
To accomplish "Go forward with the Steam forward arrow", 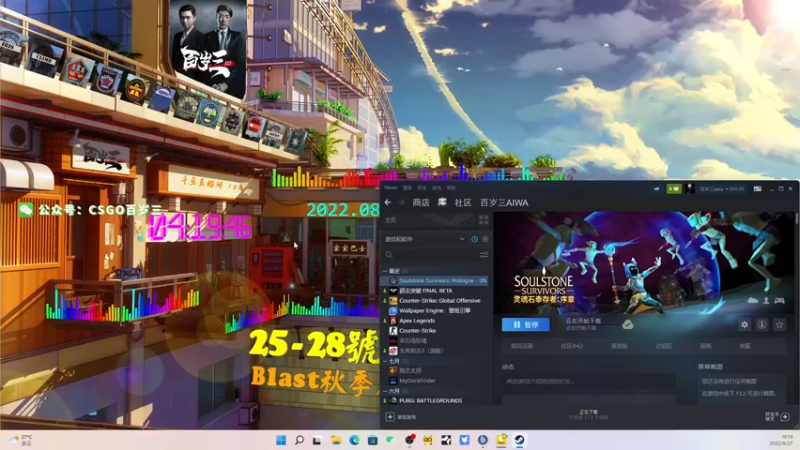I will click(x=402, y=203).
